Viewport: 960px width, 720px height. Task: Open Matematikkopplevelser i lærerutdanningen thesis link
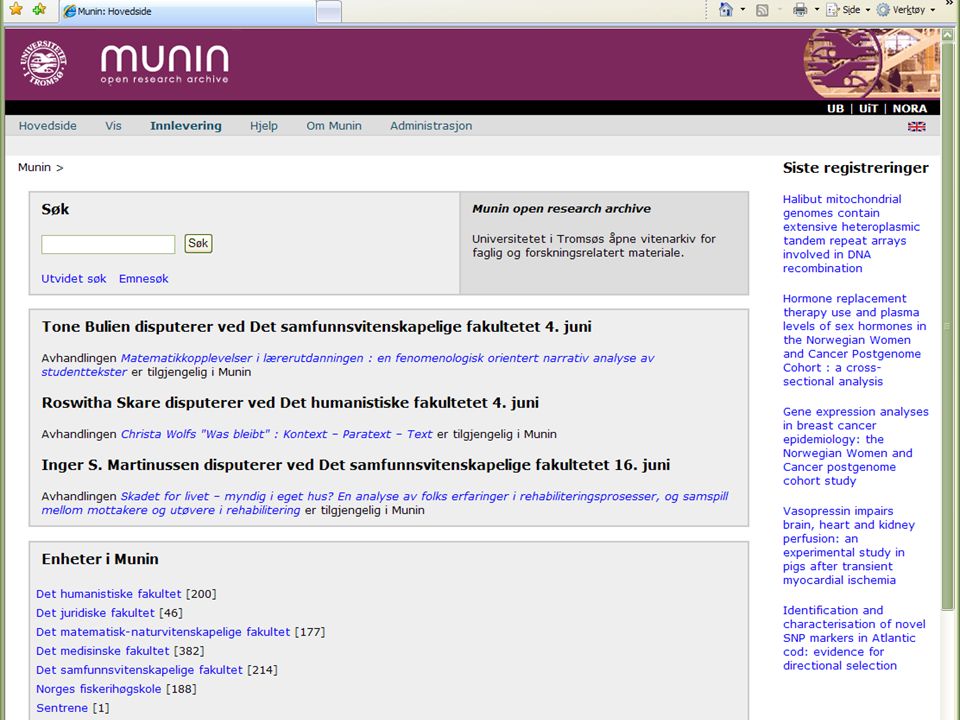pyautogui.click(x=348, y=365)
